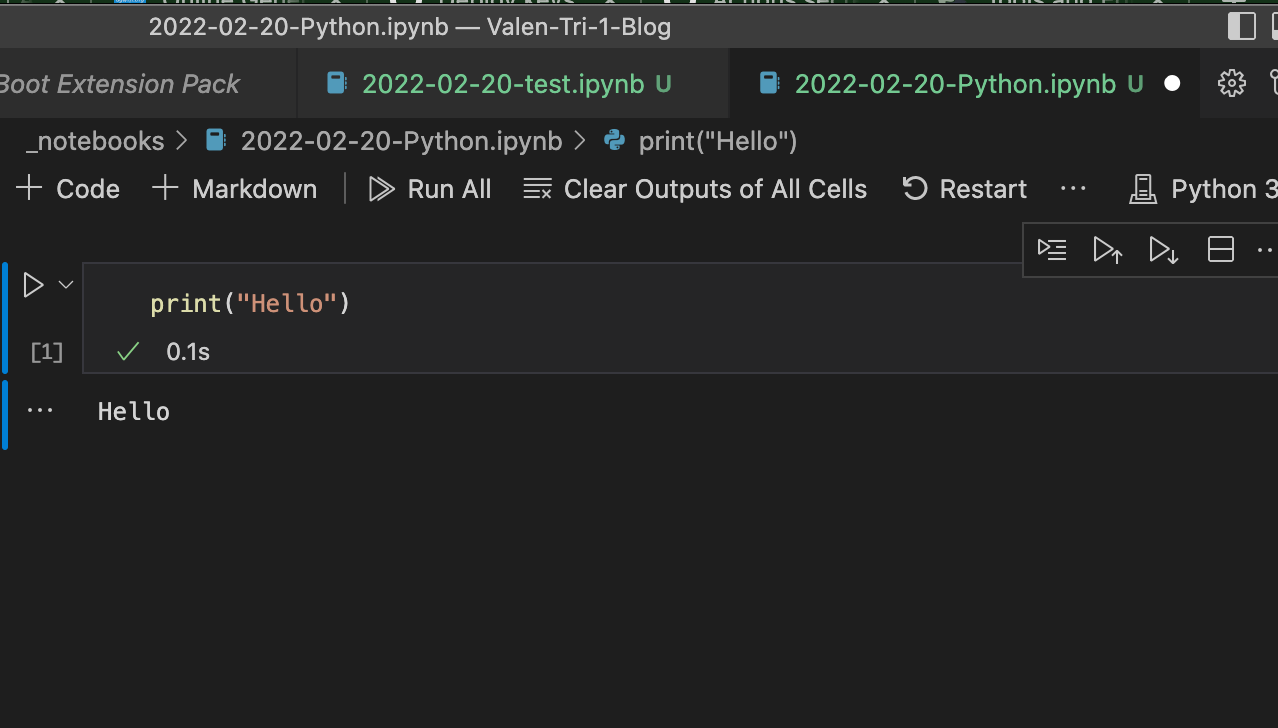Click Run All in notebook toolbar
The image size is (1278, 728).
(x=430, y=189)
